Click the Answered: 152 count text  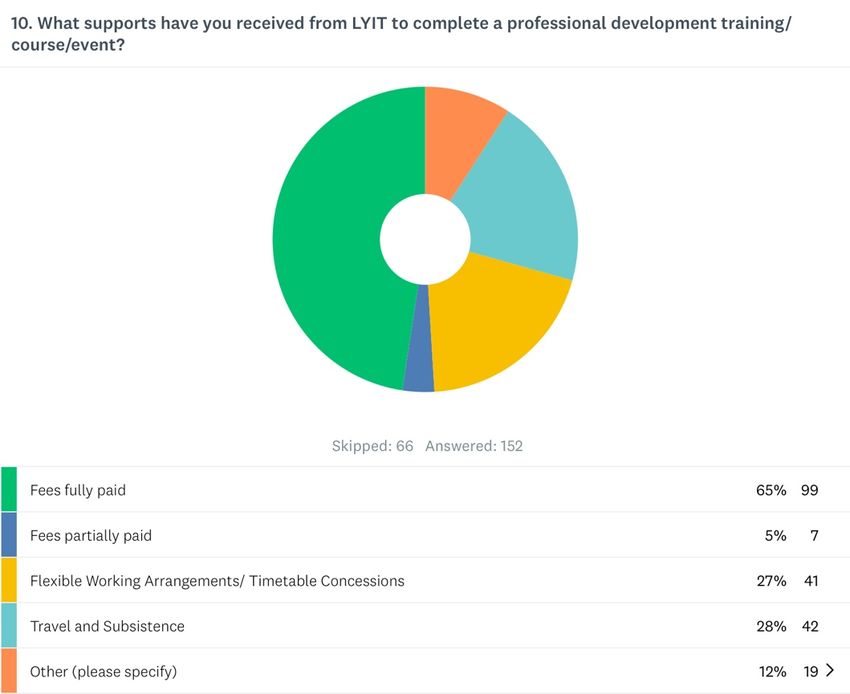pyautogui.click(x=474, y=446)
